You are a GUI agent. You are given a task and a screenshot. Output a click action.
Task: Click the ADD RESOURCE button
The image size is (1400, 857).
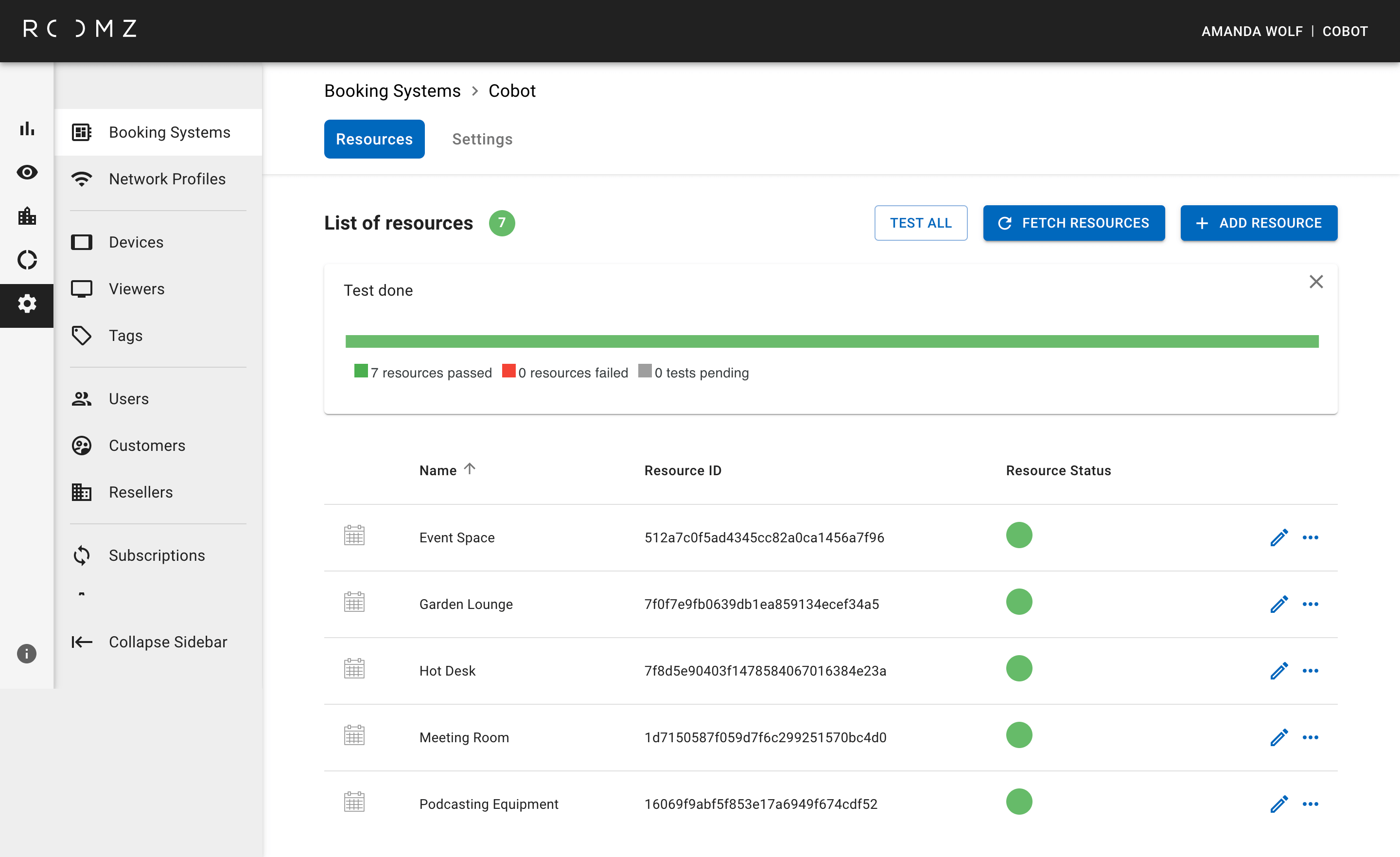1259,223
